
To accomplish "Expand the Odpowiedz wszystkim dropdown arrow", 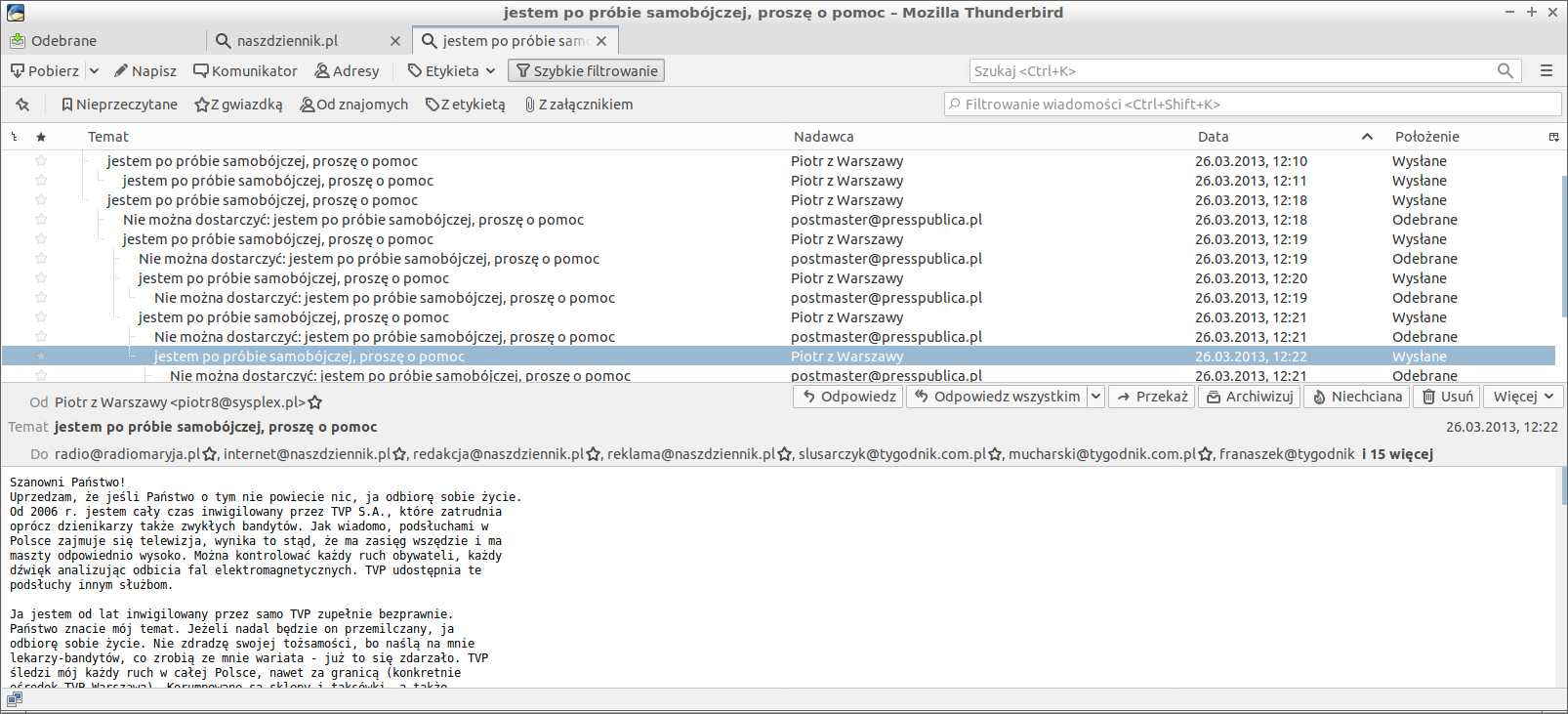I will coord(1095,397).
